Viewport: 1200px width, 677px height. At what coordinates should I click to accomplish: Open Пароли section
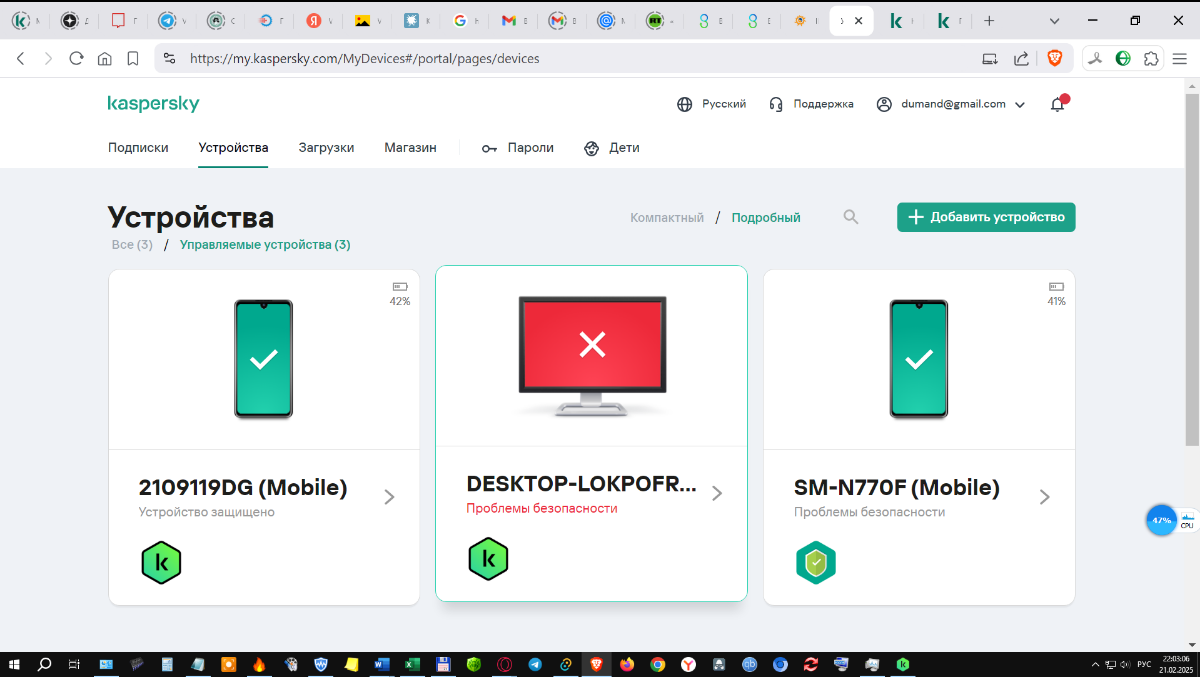point(518,147)
